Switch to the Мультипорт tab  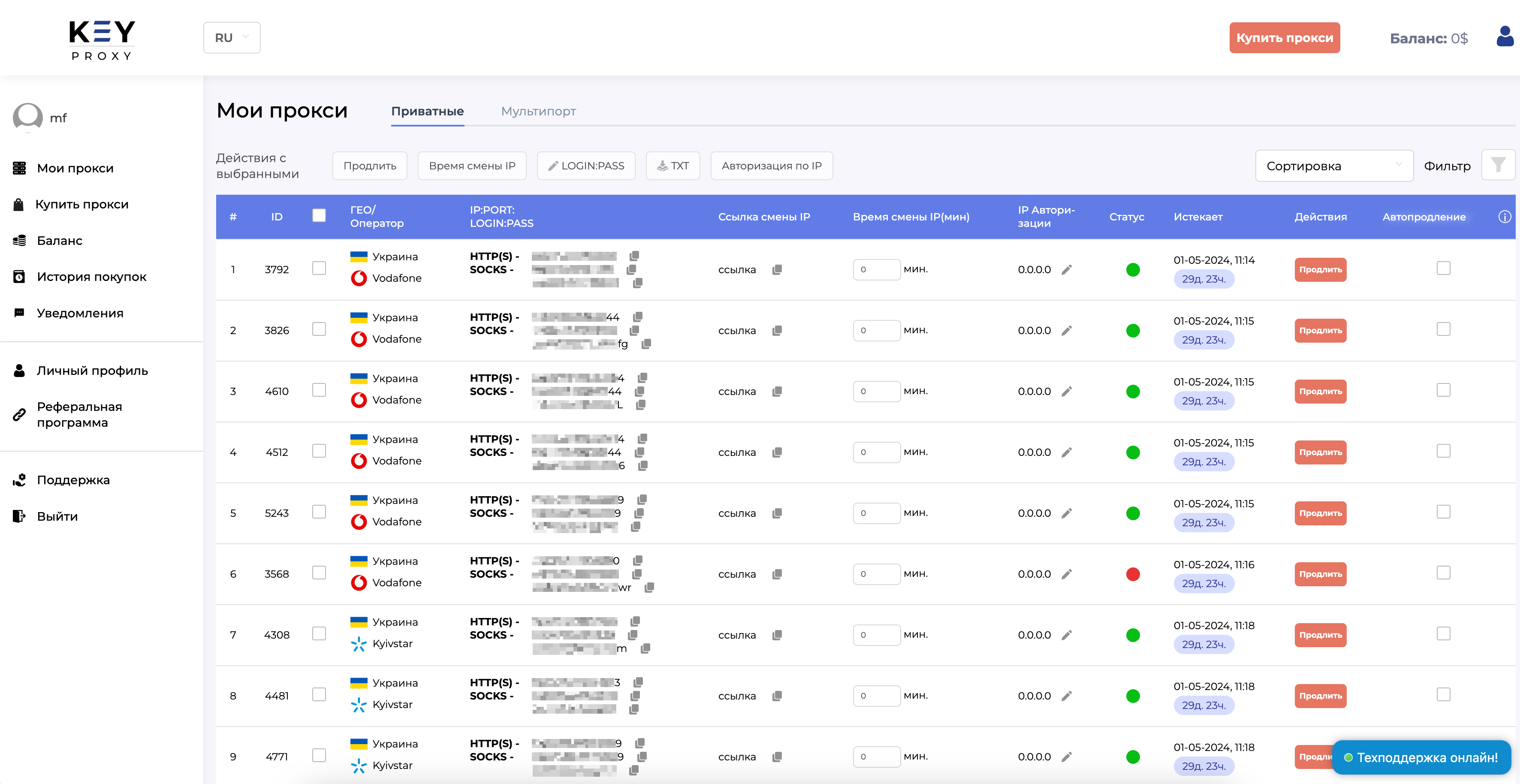538,112
